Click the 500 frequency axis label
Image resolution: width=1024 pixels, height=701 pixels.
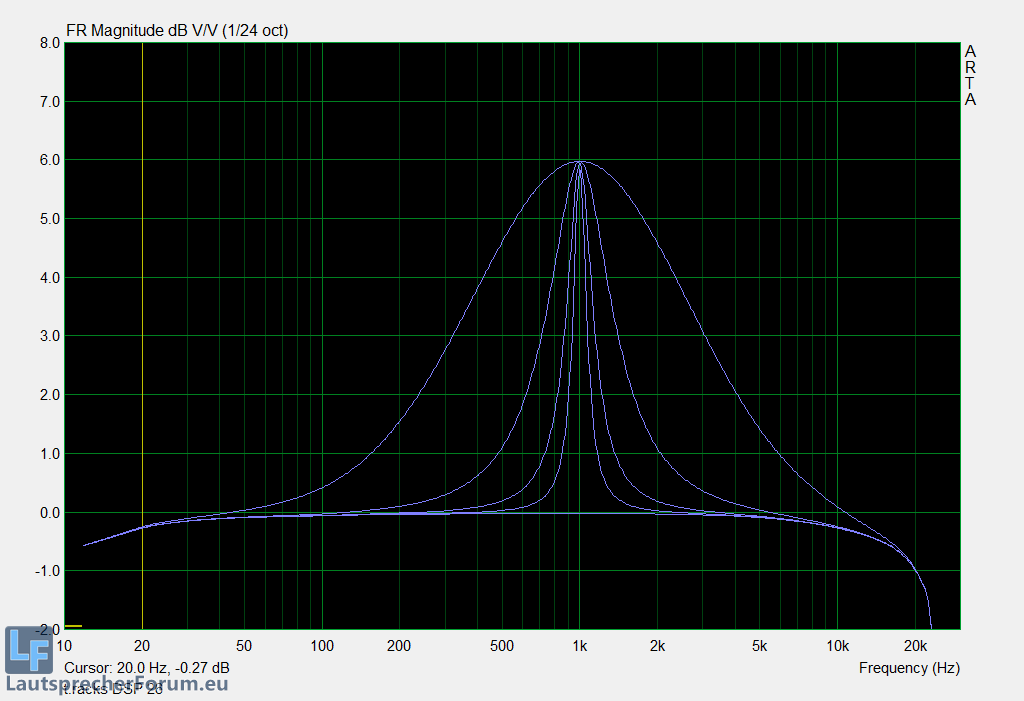tap(502, 646)
